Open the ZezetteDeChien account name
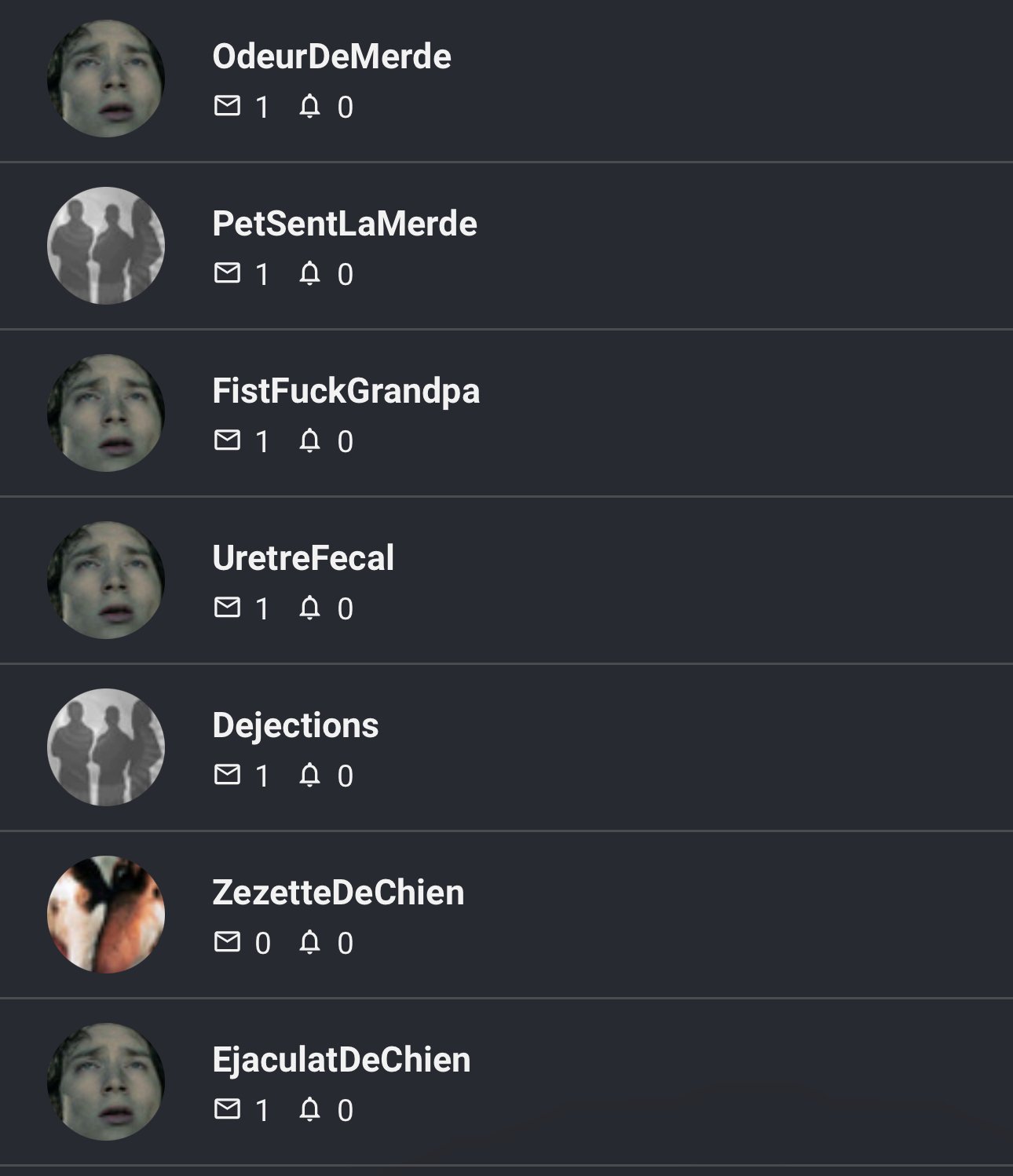 coord(338,893)
